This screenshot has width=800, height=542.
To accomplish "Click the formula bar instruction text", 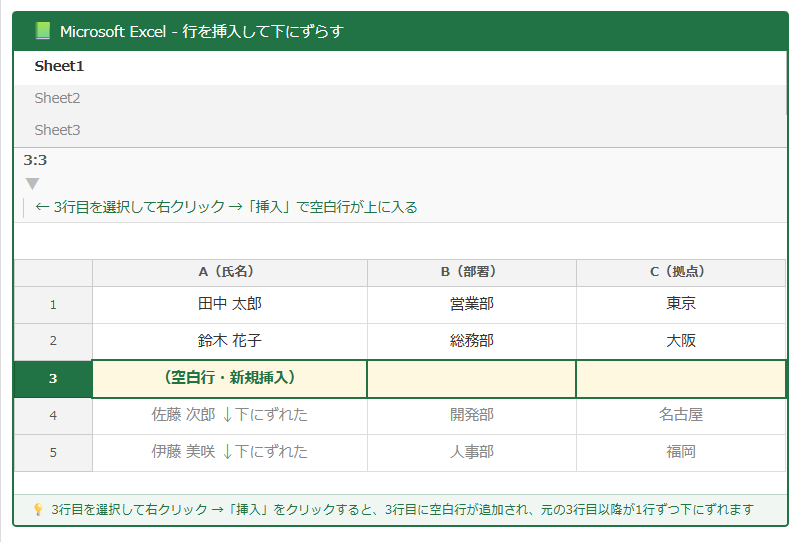I will (226, 207).
